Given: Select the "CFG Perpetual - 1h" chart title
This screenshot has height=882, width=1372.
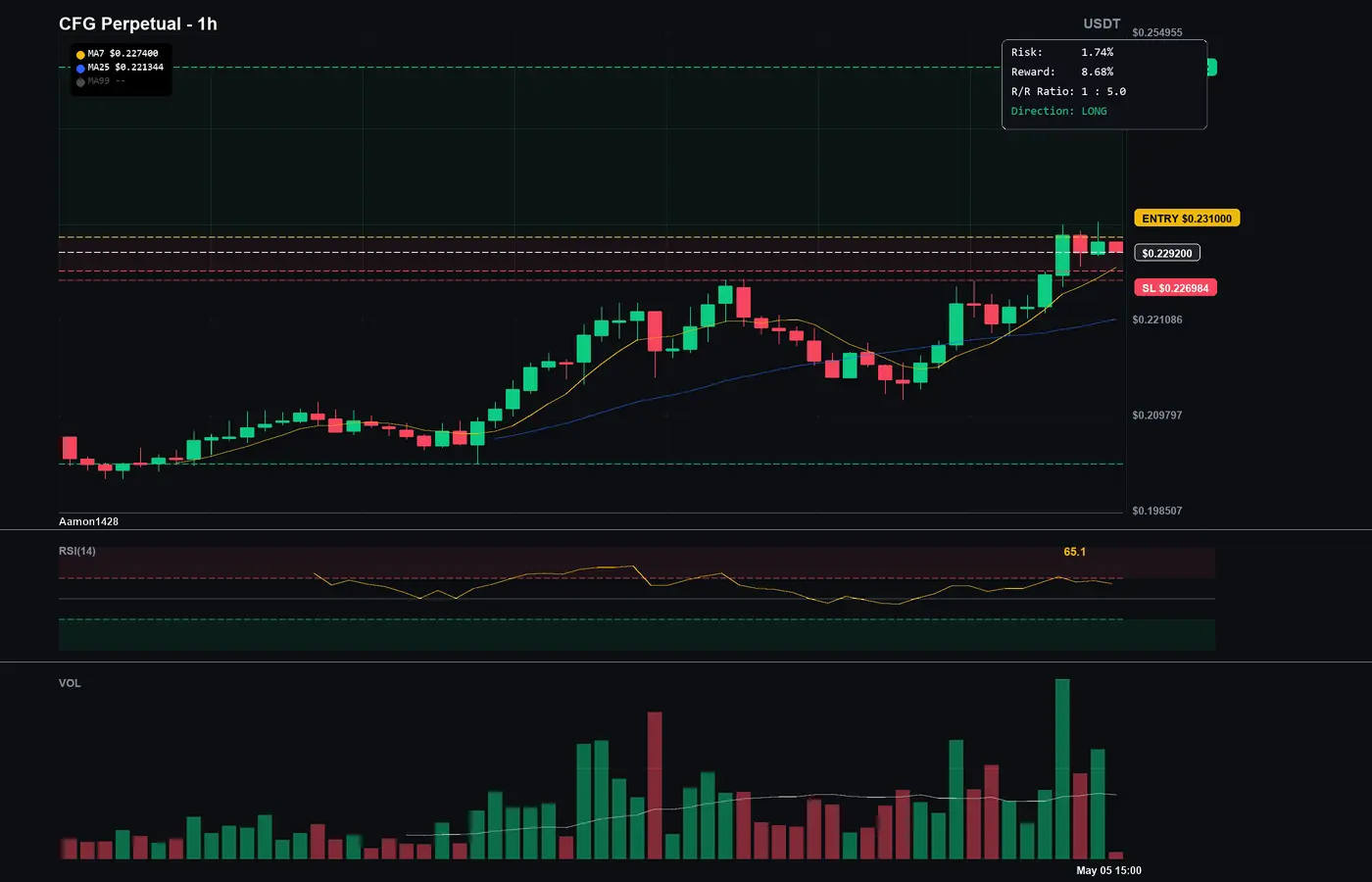Looking at the screenshot, I should [138, 24].
